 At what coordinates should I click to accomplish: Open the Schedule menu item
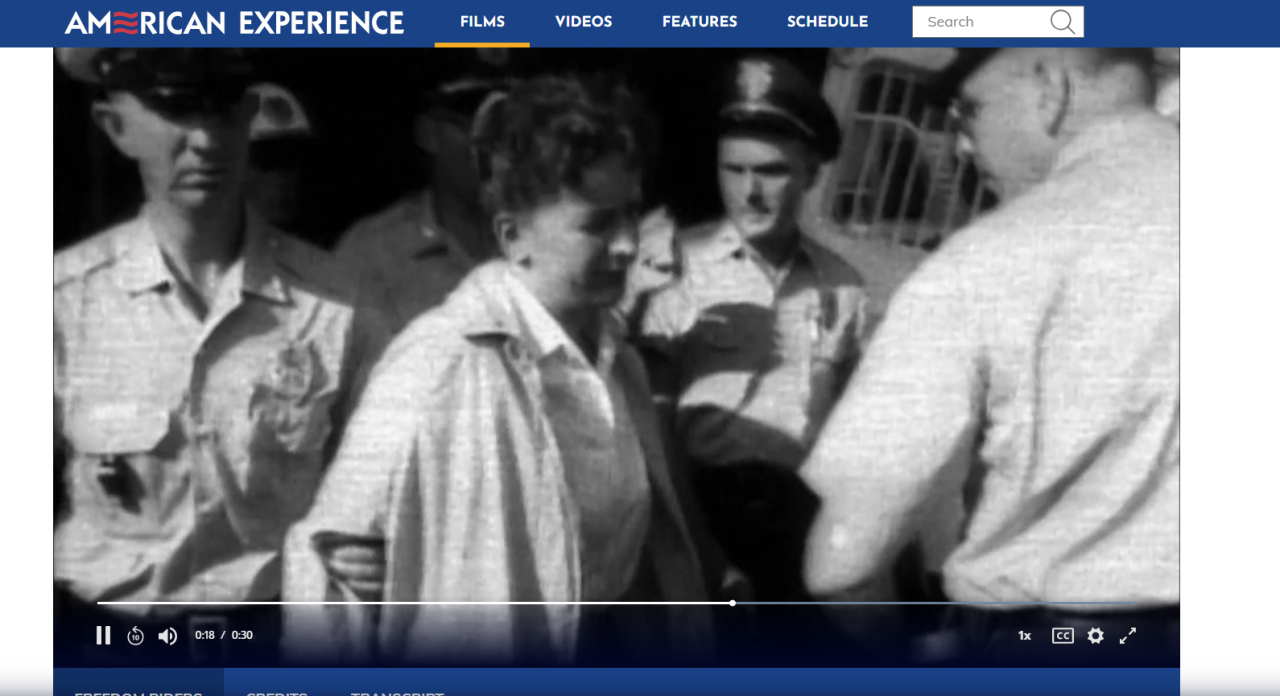coord(827,22)
